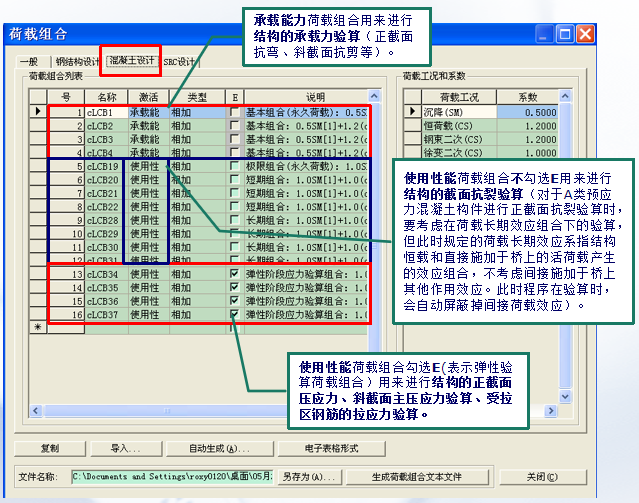Click the 名称 column header
639x503 pixels.
pos(106,97)
